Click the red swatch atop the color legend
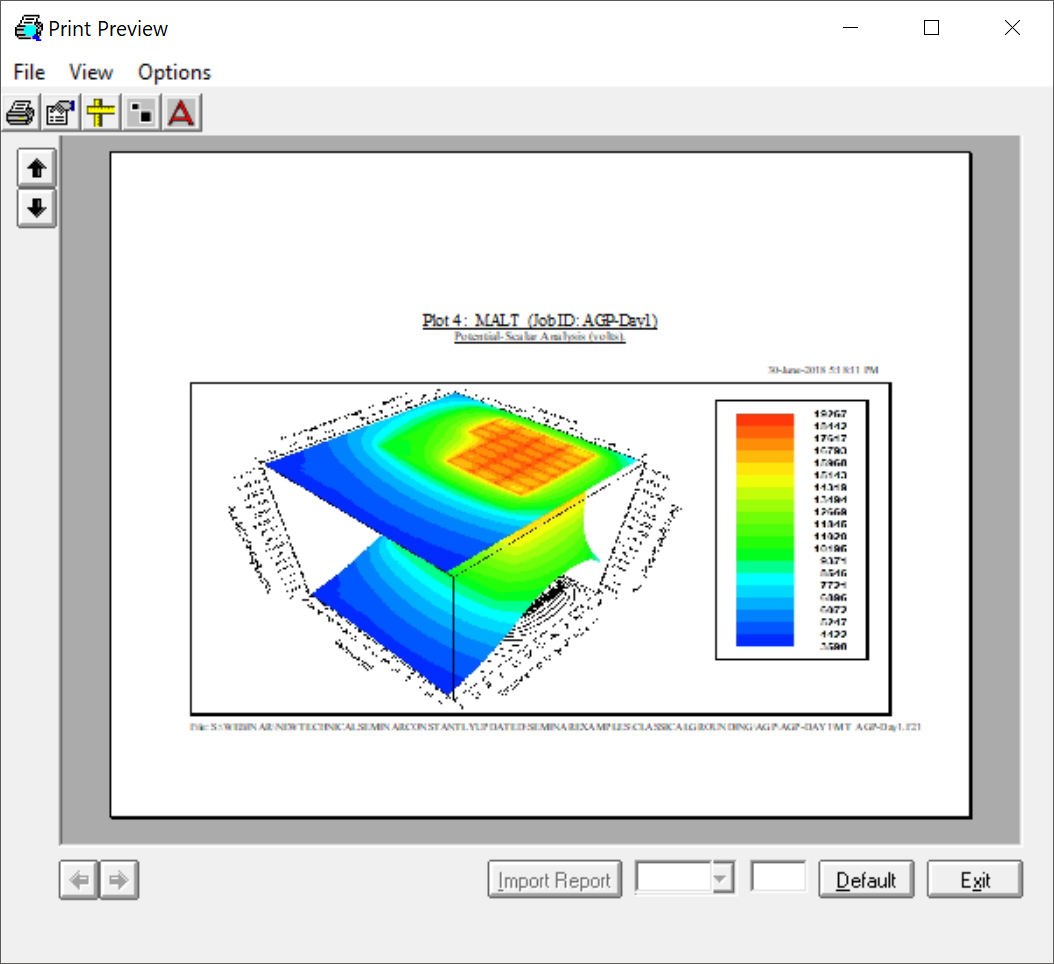The width and height of the screenshot is (1054, 964). 764,420
